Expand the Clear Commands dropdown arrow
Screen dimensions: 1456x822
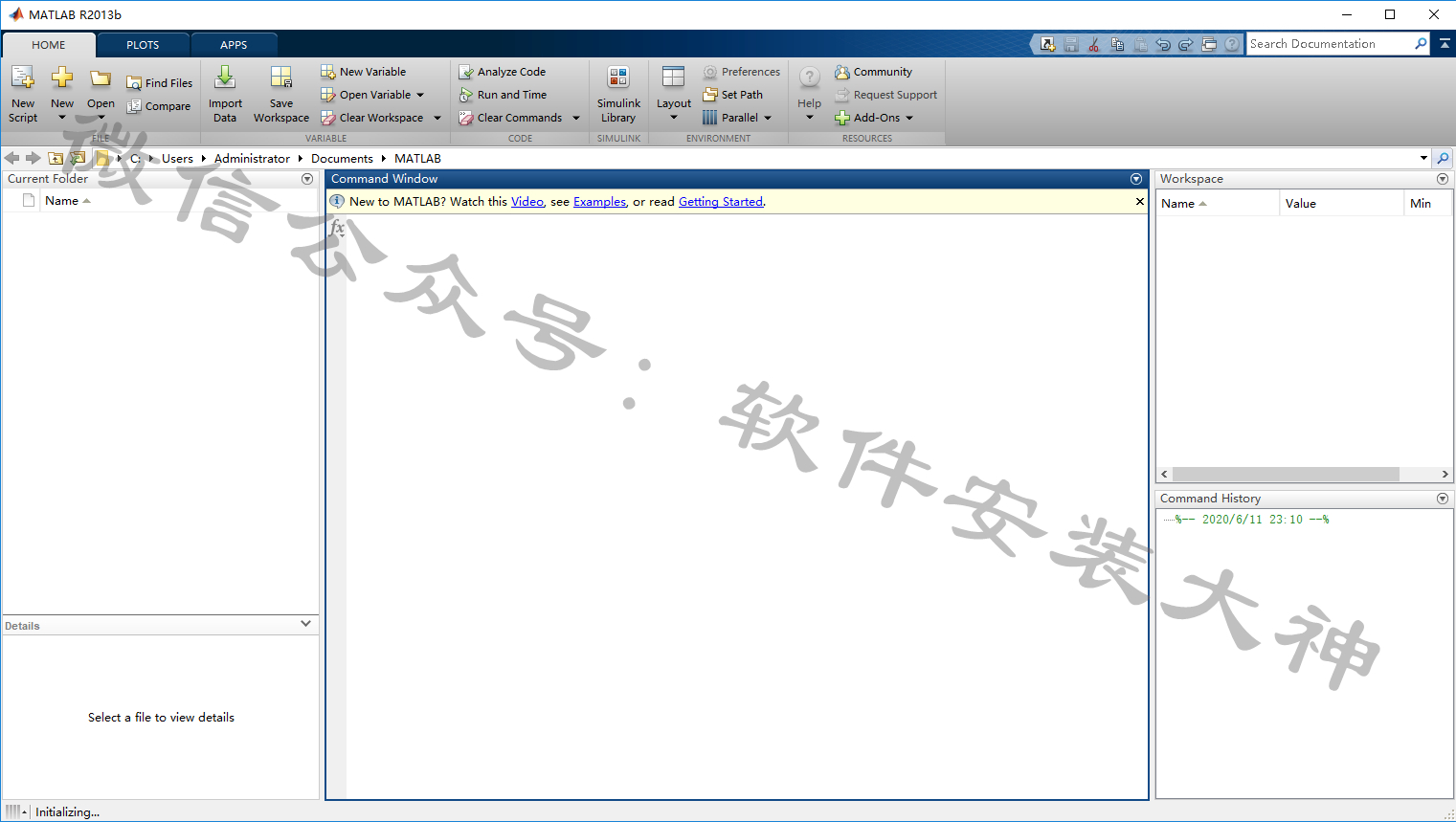click(x=576, y=118)
